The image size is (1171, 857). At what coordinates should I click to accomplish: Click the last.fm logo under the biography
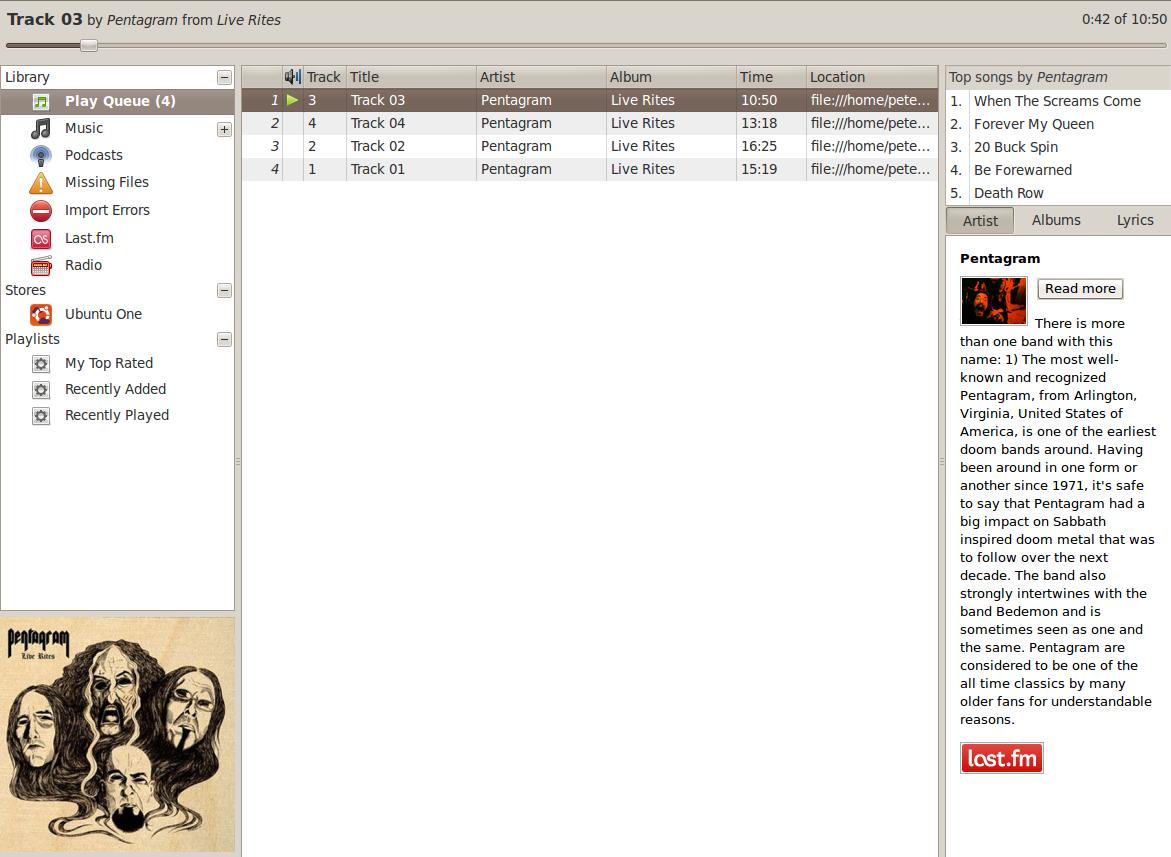(1001, 758)
